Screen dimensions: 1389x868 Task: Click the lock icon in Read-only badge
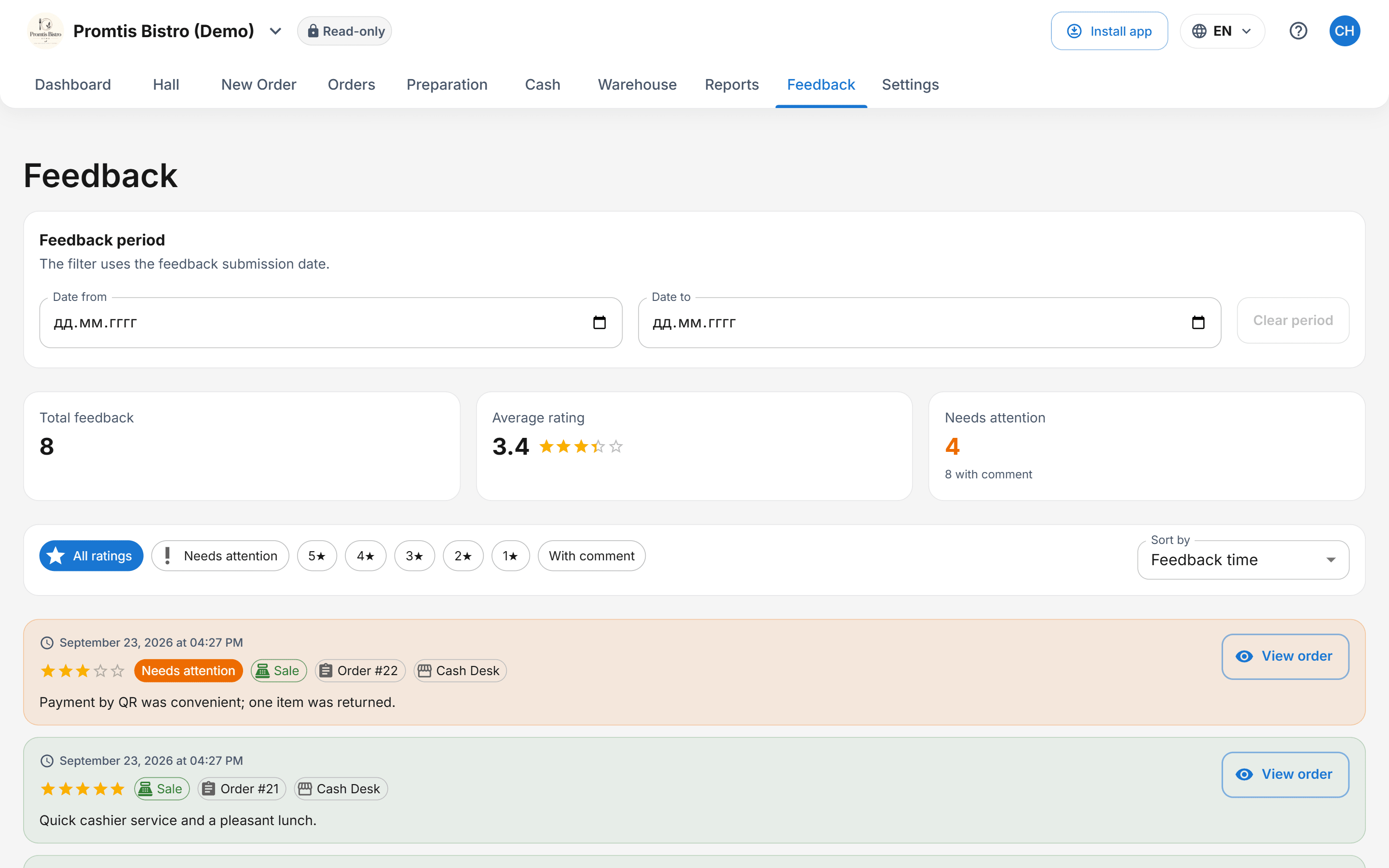point(313,31)
